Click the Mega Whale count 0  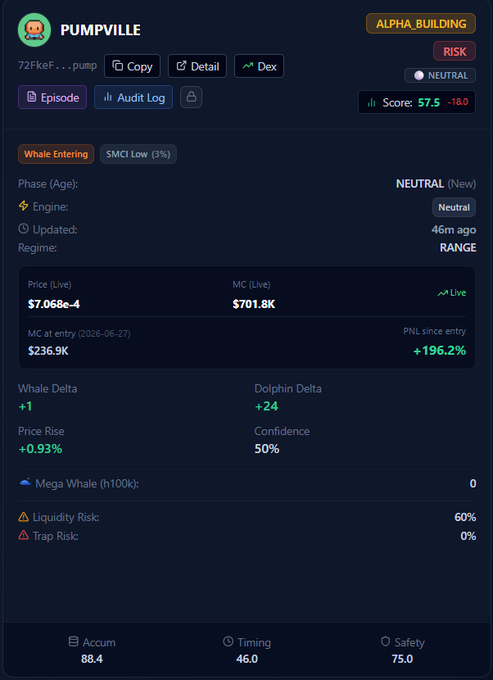coord(473,483)
